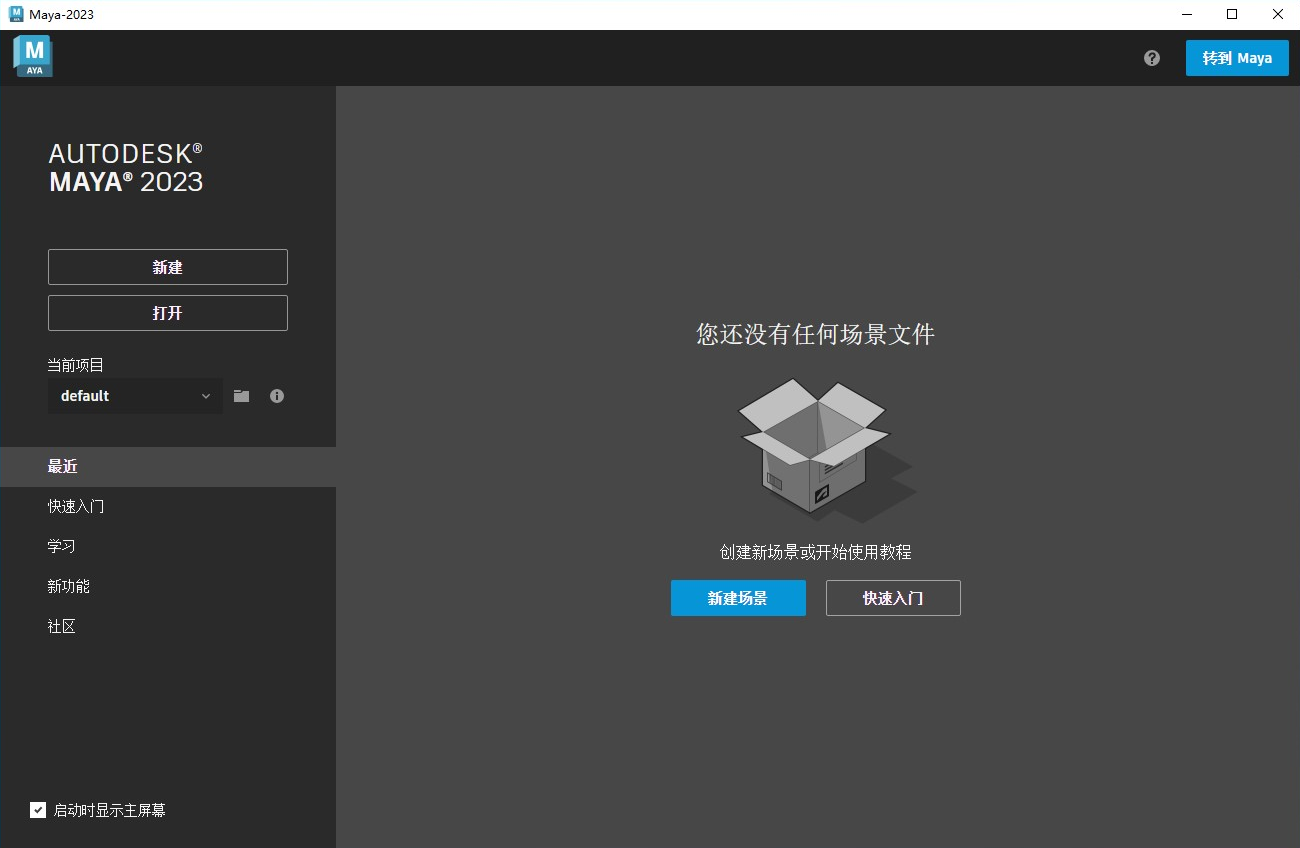Open the 快速入门 sidebar tab

[168, 507]
